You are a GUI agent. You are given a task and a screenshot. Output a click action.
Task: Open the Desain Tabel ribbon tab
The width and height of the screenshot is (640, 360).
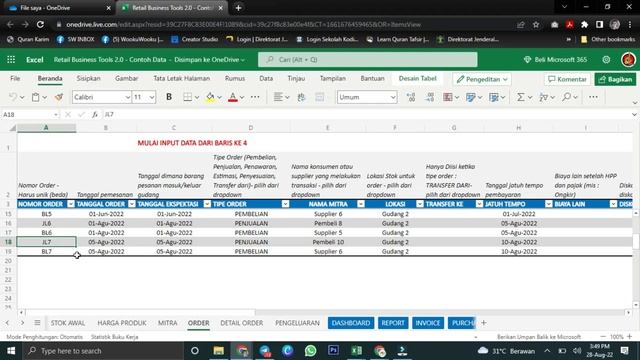(x=418, y=78)
